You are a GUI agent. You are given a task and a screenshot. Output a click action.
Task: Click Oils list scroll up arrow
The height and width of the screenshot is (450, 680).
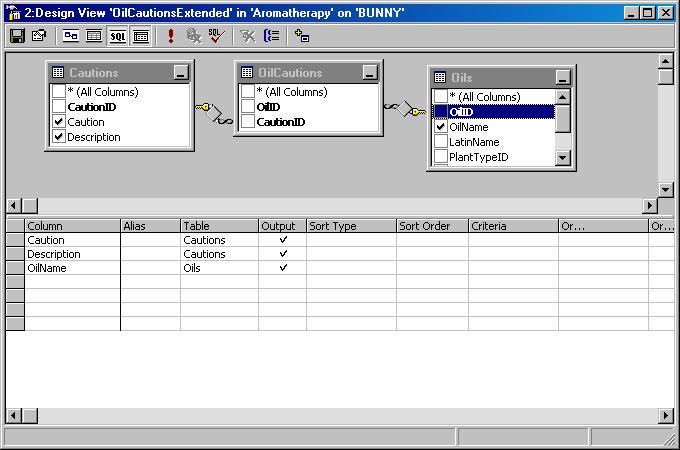pyautogui.click(x=562, y=97)
